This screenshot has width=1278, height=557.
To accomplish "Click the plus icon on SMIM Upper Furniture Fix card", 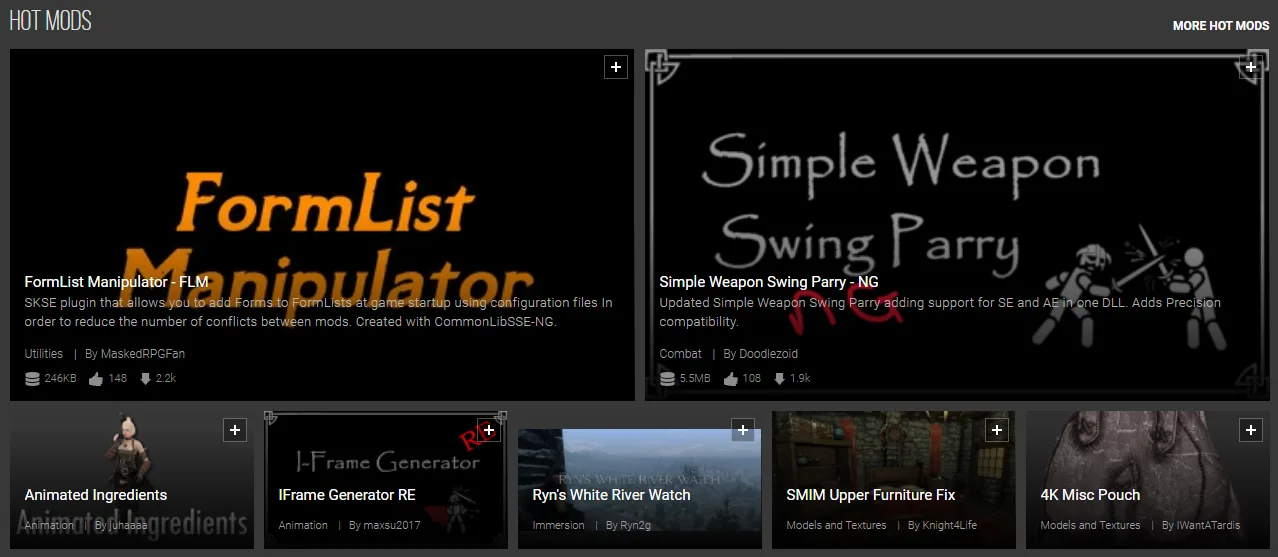I will [x=996, y=430].
